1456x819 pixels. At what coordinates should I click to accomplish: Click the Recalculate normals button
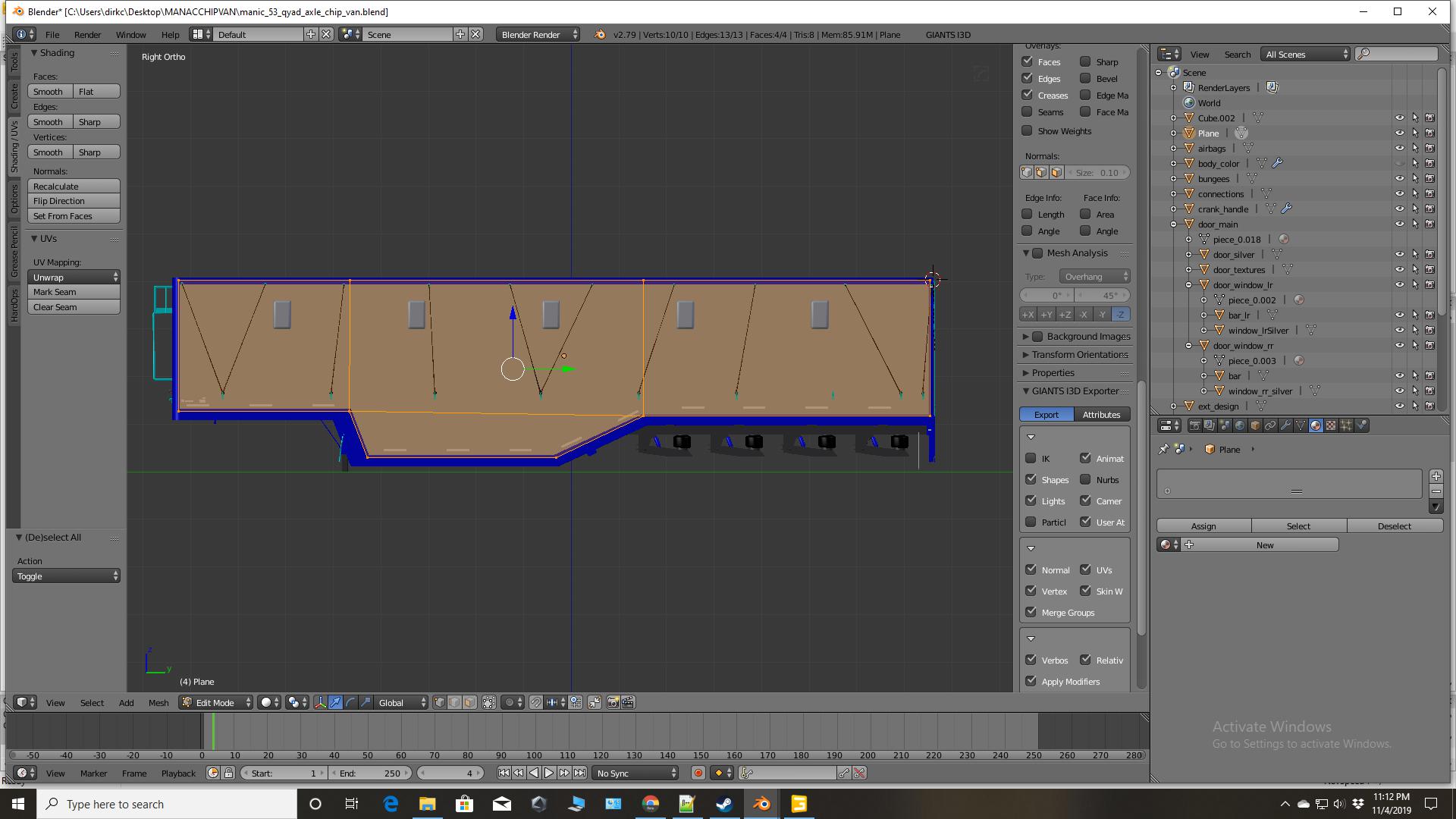click(x=74, y=187)
